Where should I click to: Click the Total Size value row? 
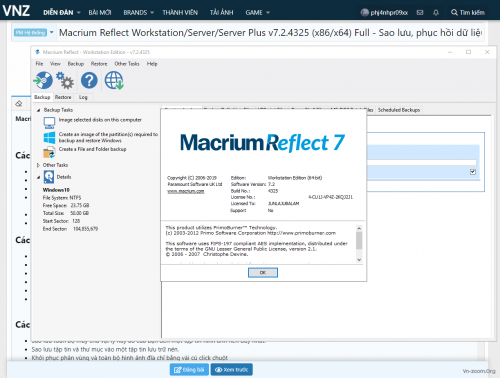(65, 213)
